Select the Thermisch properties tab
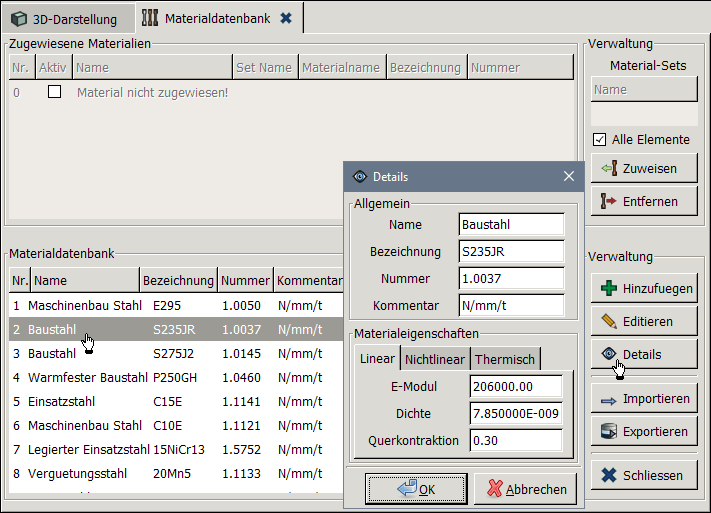This screenshot has height=513, width=711. tap(505, 359)
